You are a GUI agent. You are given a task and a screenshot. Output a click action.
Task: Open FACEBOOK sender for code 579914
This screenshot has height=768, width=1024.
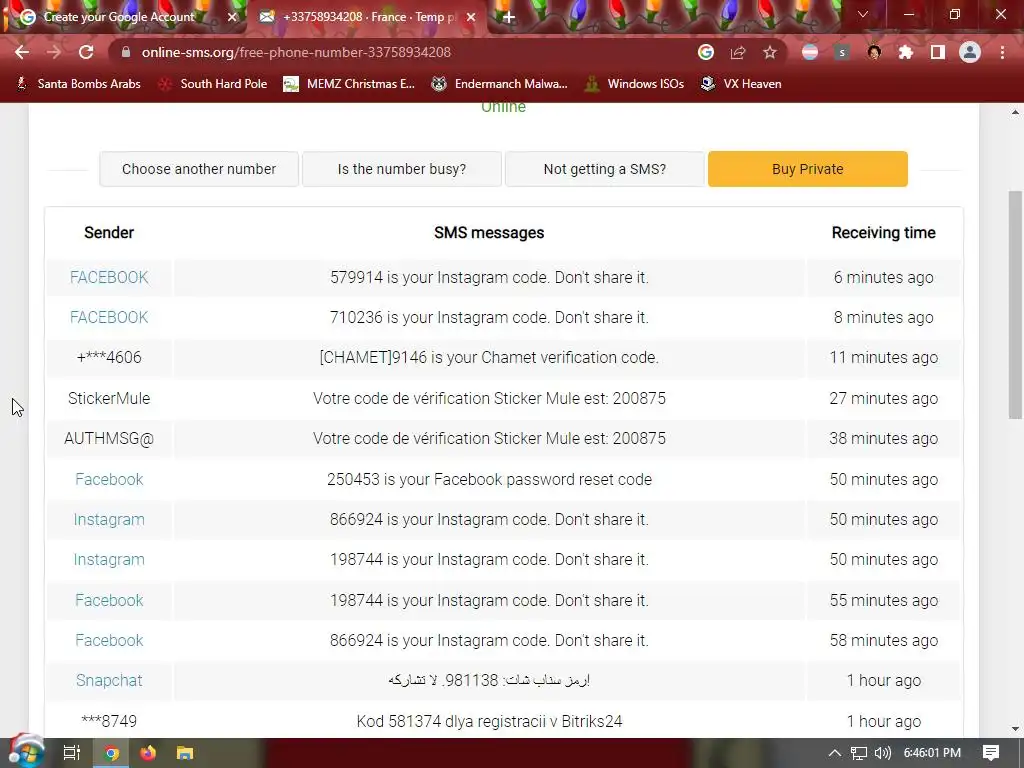click(109, 278)
